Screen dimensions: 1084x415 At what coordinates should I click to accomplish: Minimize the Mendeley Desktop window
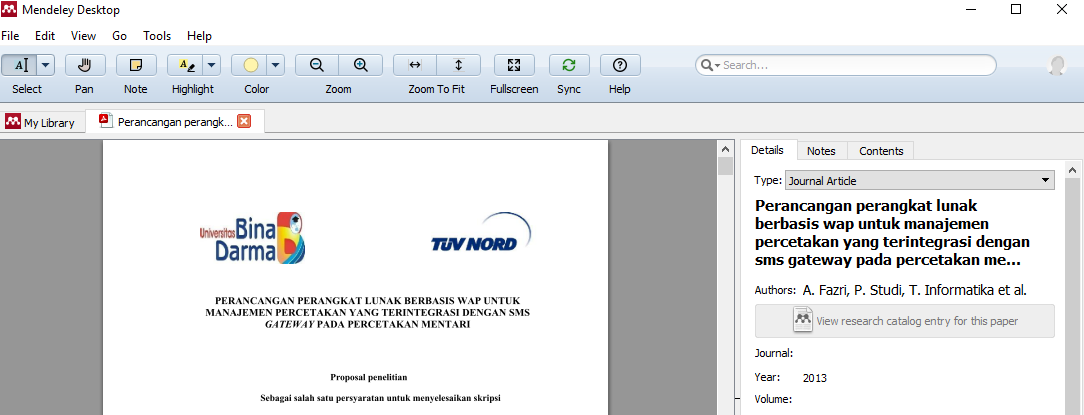coord(970,10)
